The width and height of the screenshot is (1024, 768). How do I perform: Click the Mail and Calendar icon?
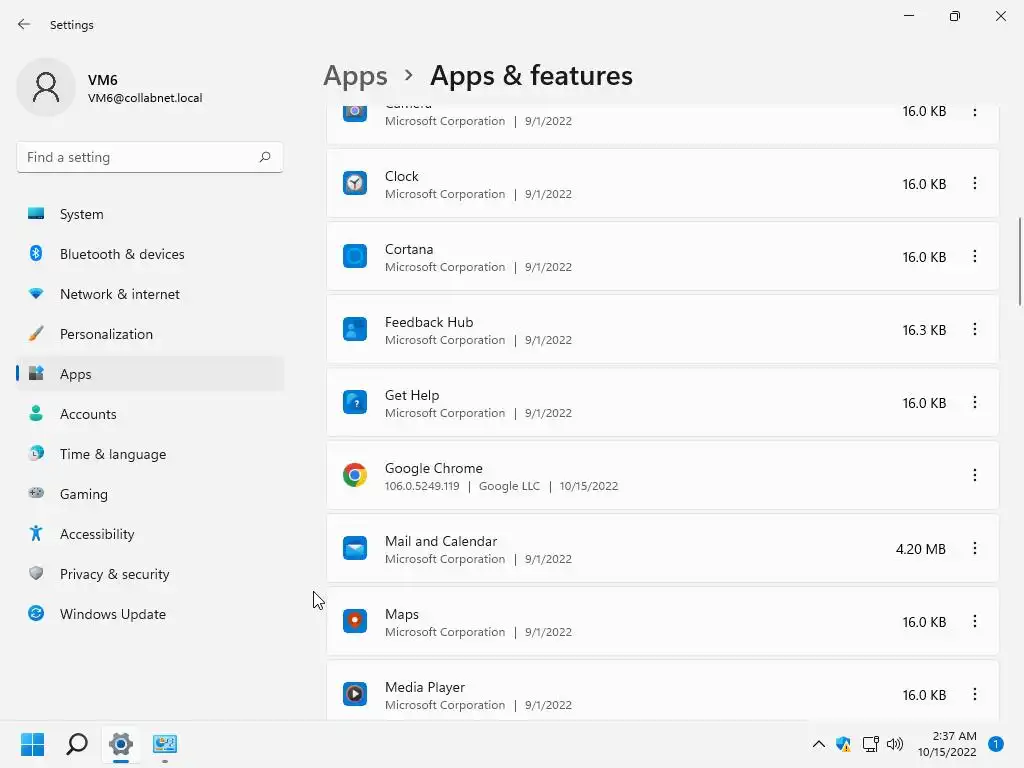[355, 549]
